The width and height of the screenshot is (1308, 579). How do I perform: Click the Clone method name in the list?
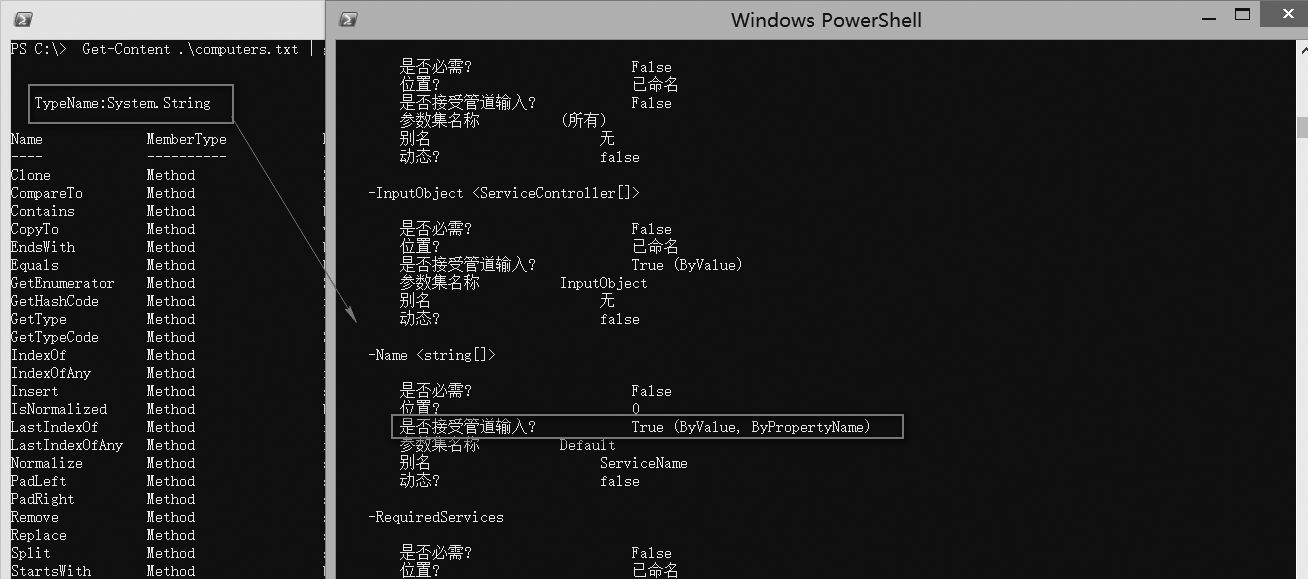pos(31,175)
